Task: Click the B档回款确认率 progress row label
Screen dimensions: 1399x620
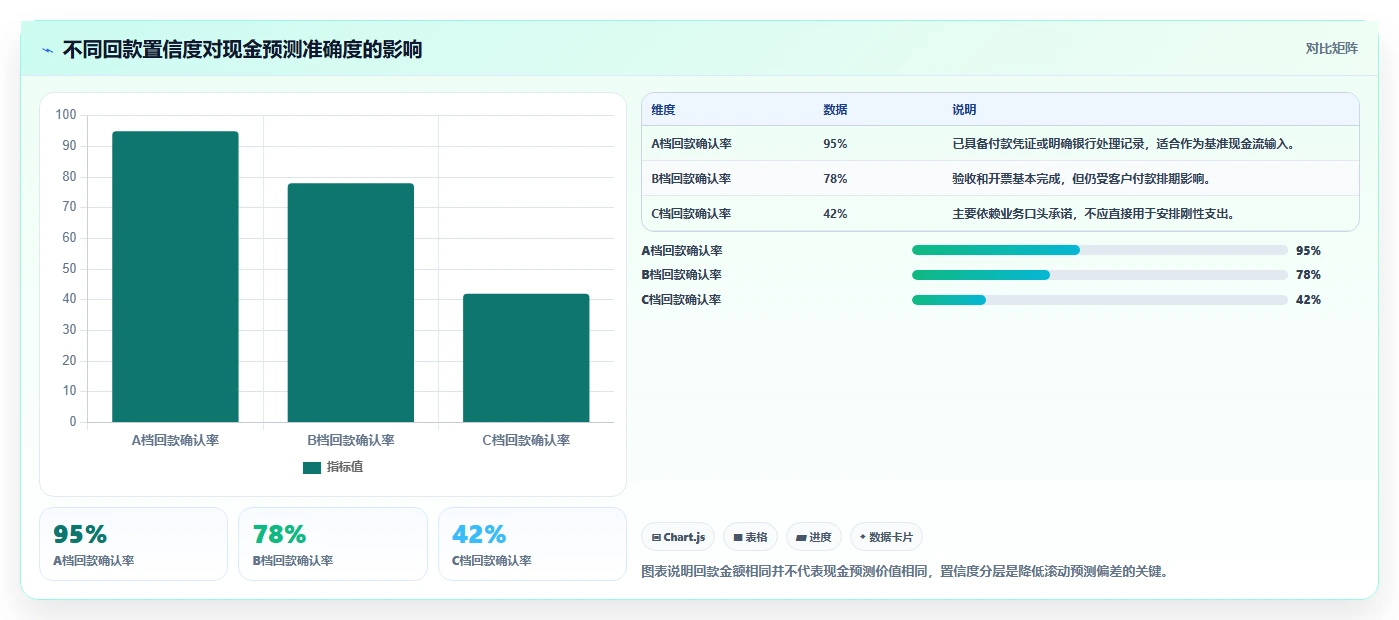Action: (682, 275)
